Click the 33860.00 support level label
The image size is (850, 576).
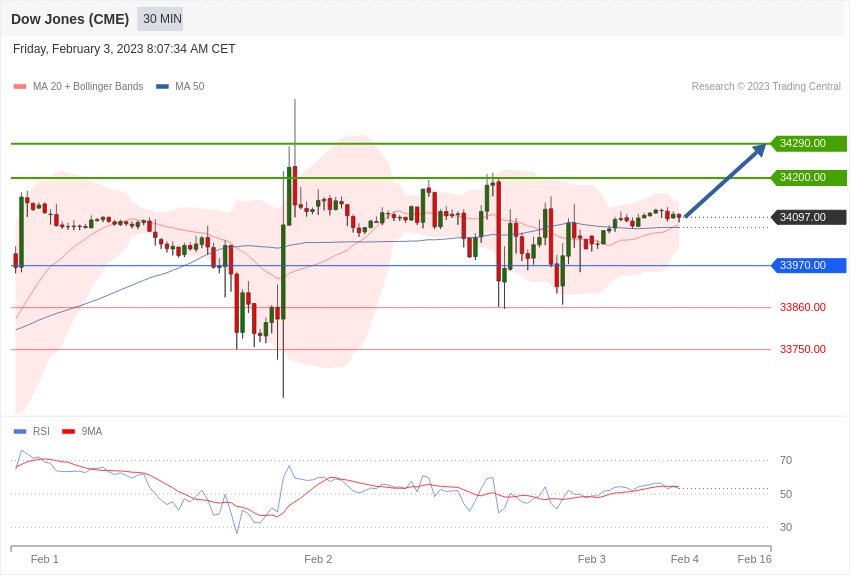coord(803,307)
